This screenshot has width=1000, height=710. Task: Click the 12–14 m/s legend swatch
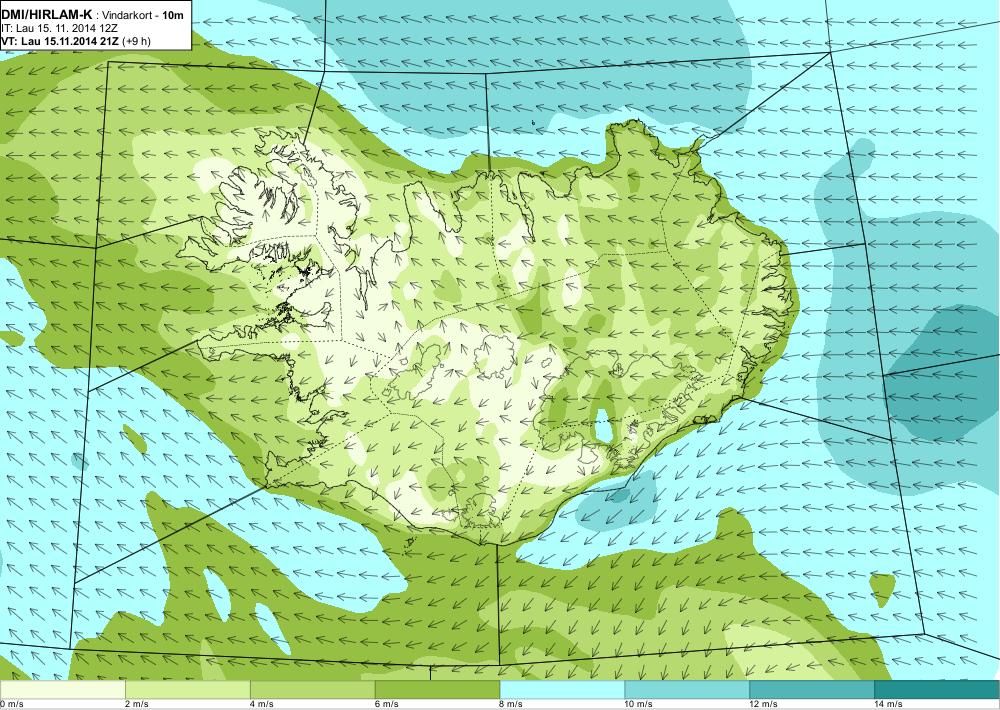coord(811,690)
